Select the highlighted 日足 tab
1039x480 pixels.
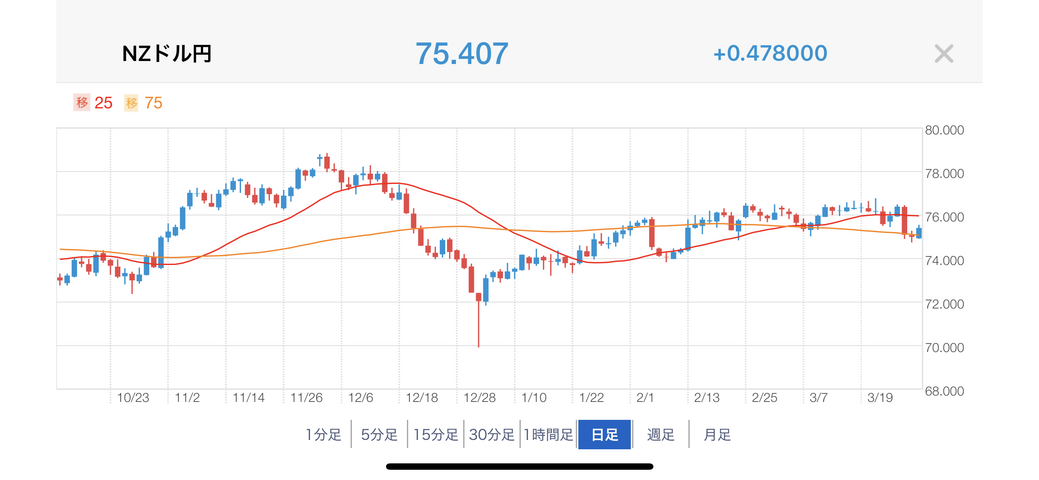tap(604, 435)
